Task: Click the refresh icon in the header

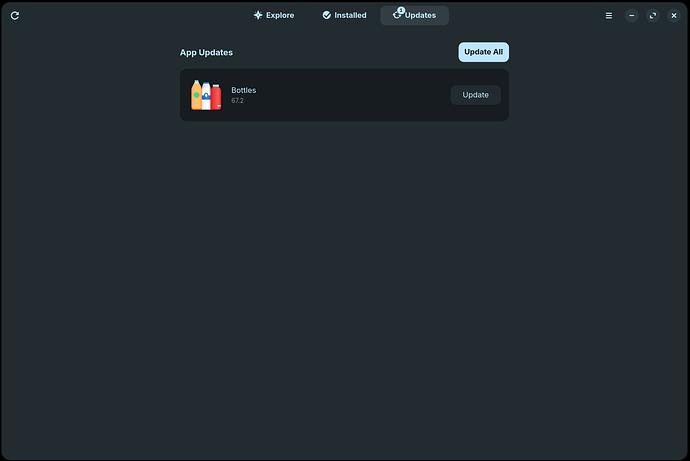Action: tap(15, 16)
